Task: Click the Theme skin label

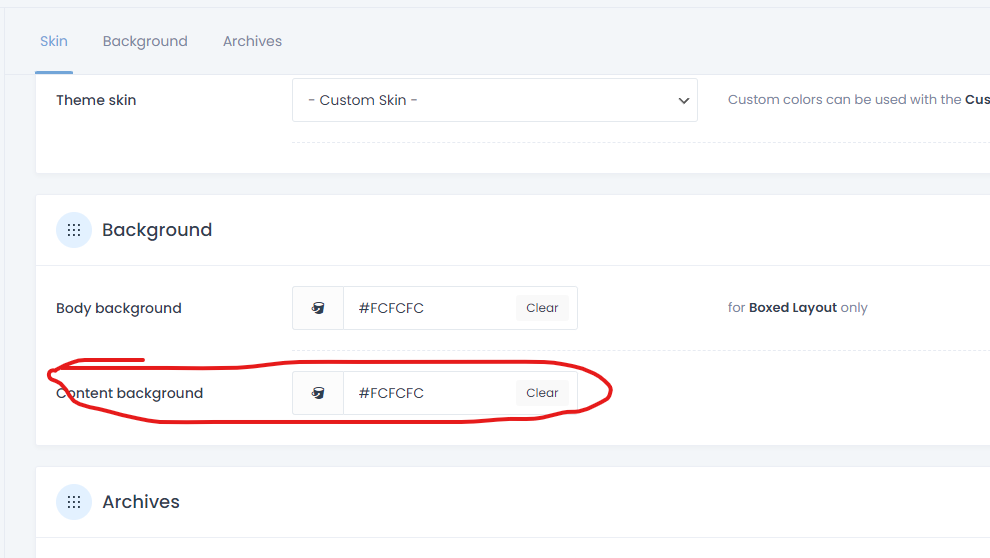Action: coord(96,100)
